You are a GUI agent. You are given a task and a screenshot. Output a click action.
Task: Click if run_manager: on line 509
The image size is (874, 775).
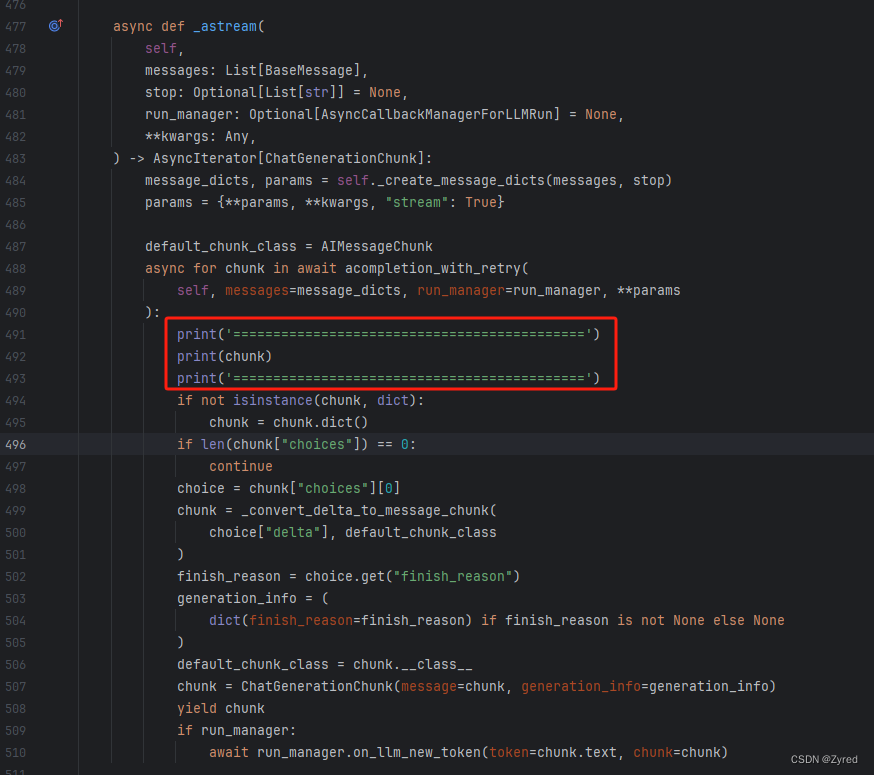(x=236, y=730)
